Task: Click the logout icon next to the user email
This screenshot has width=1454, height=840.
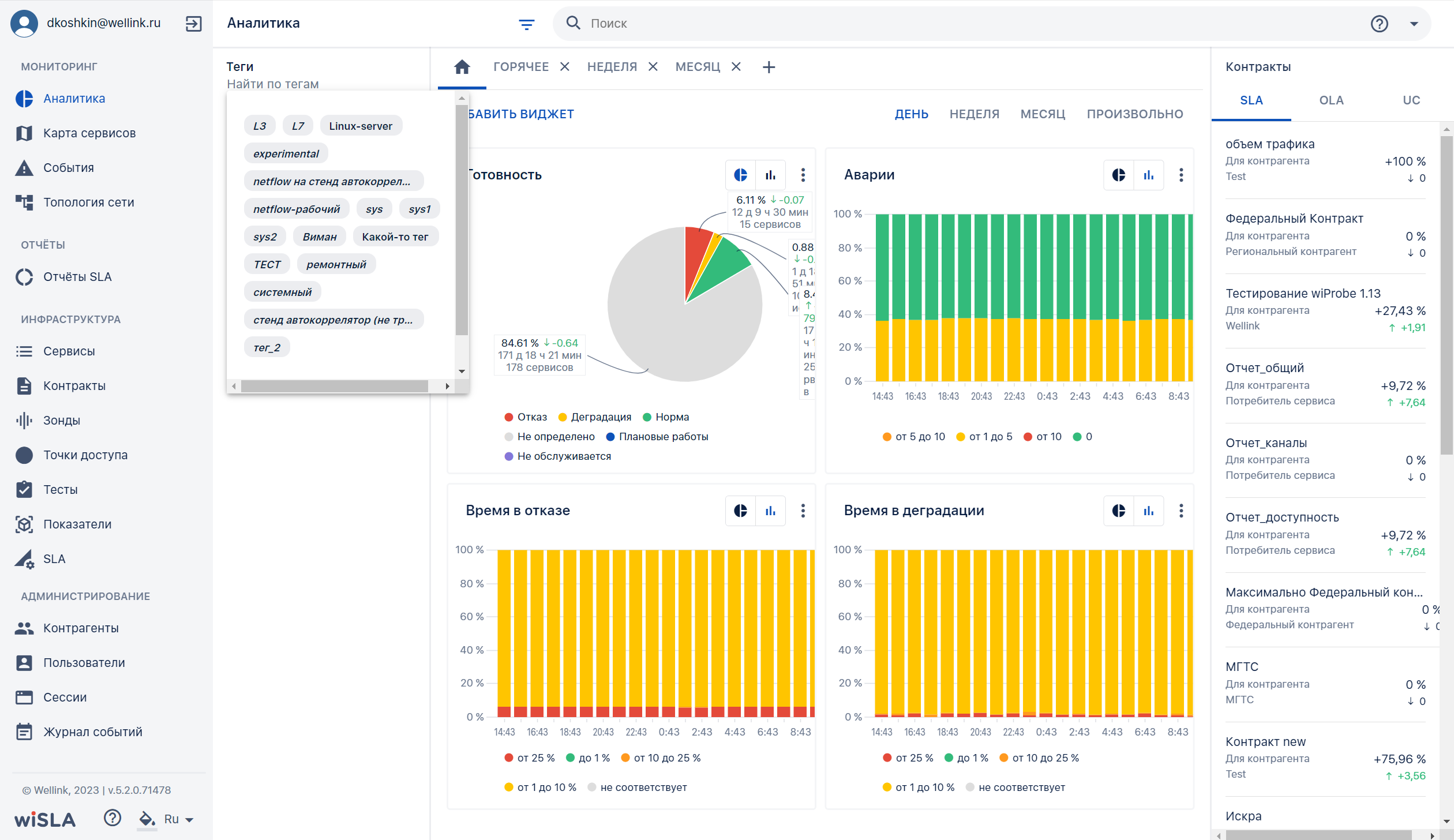Action: coord(193,24)
